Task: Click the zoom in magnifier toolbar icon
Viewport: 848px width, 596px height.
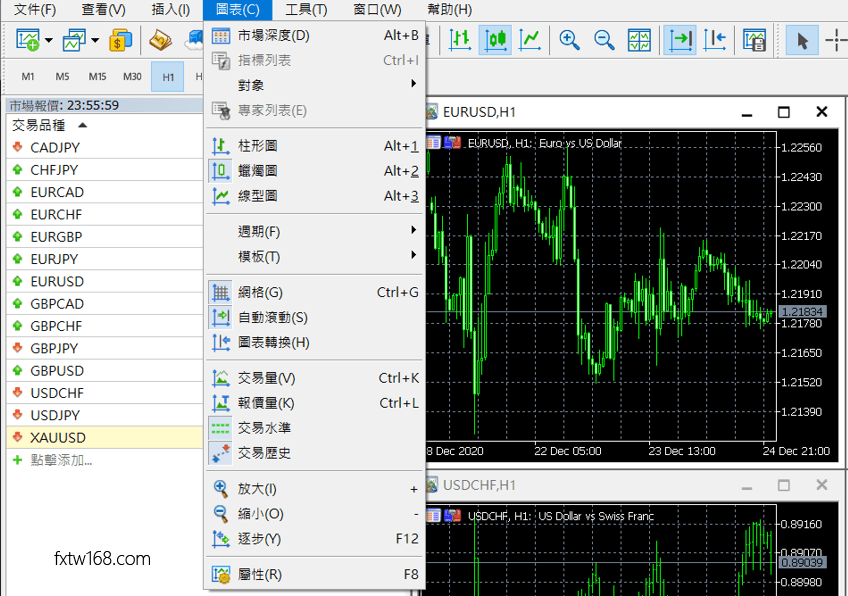Action: (x=570, y=40)
